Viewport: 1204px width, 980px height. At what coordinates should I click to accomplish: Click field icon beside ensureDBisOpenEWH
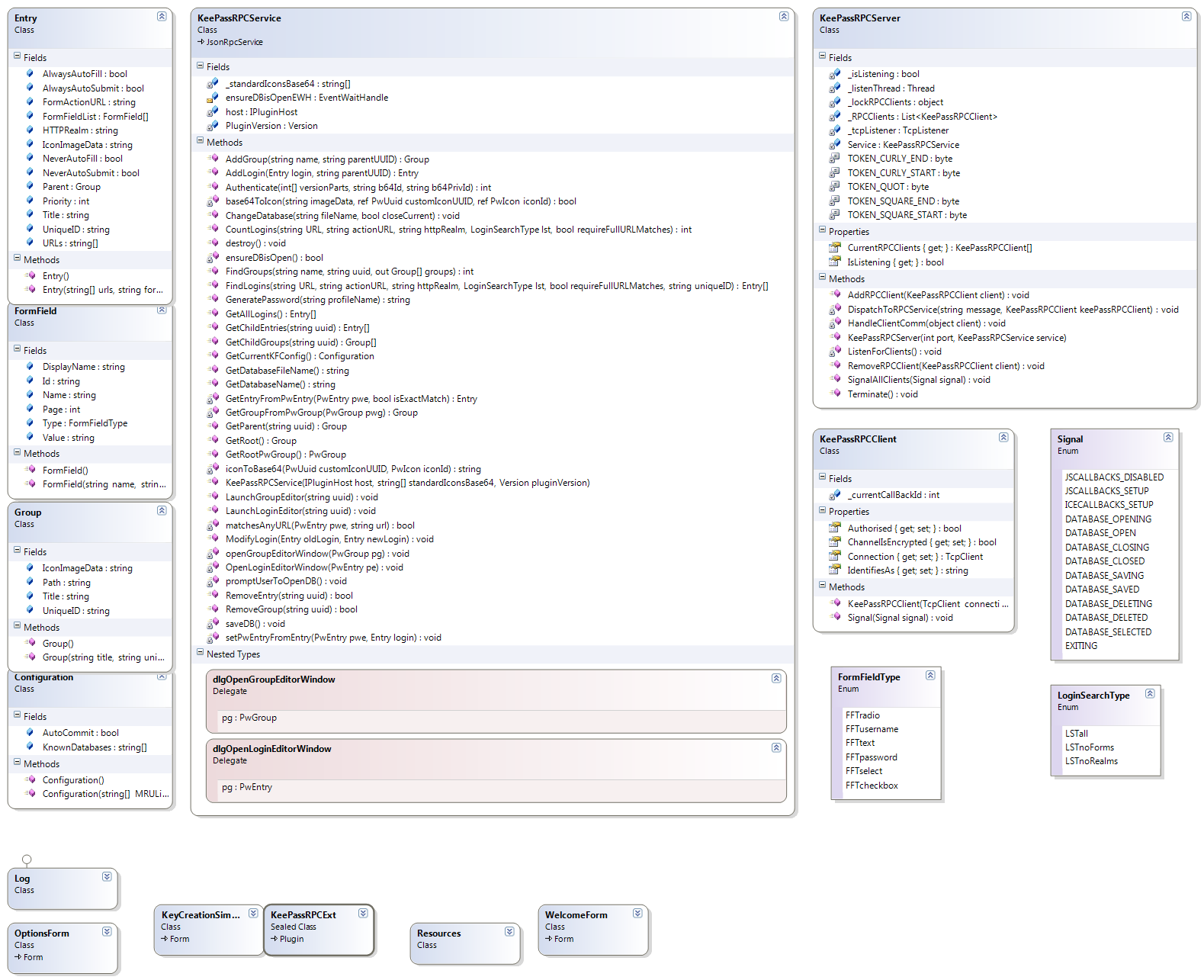point(213,98)
